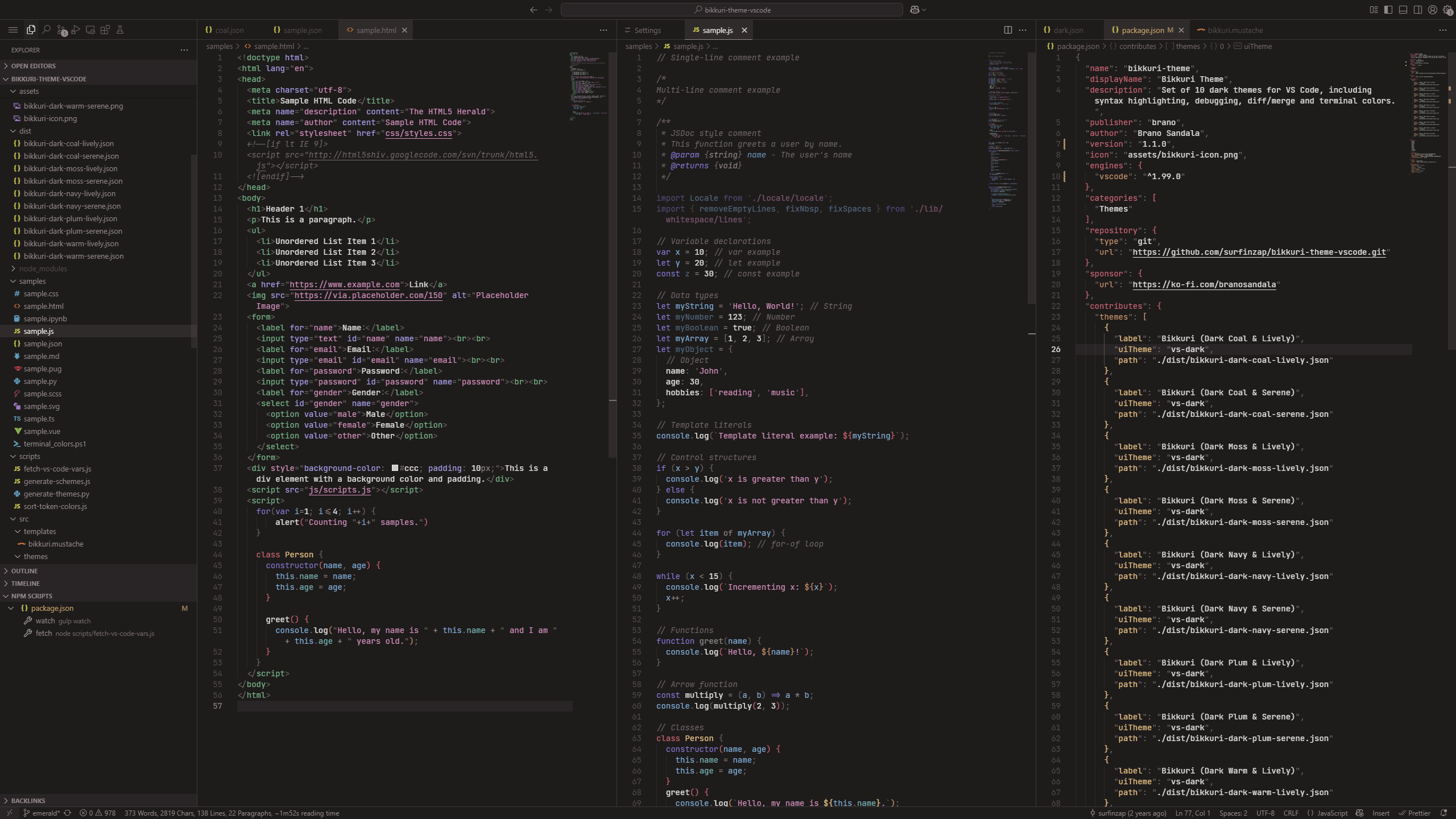
Task: Toggle primary side bar visibility
Action: 1388,10
